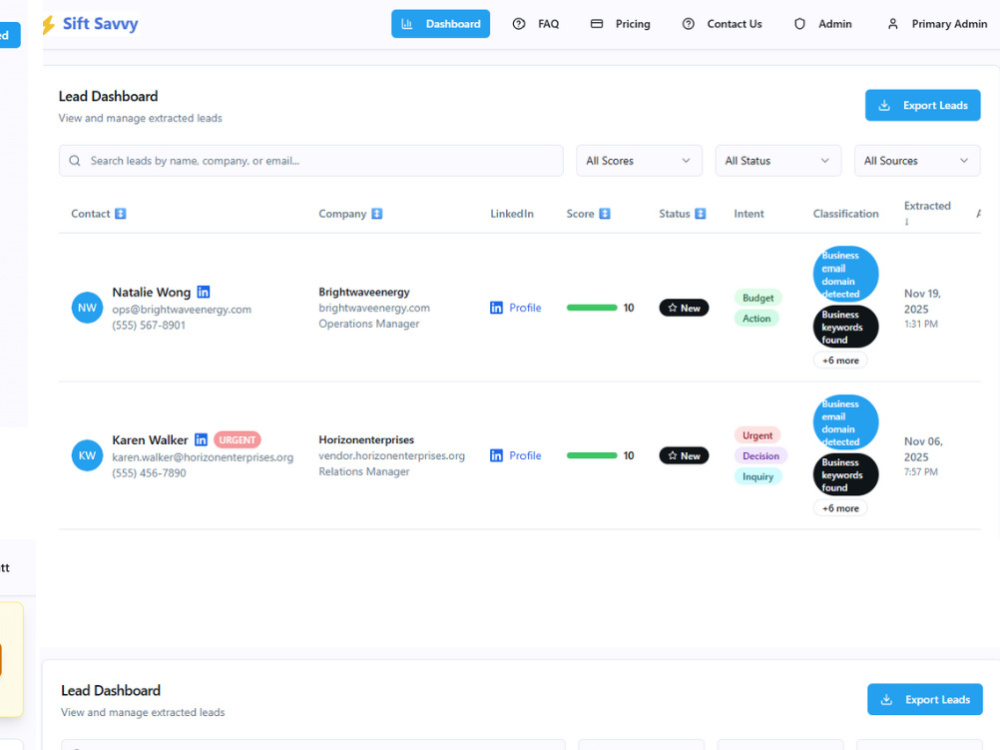Click the Contact Us help icon
Image resolution: width=1000 pixels, height=750 pixels.
(688, 24)
